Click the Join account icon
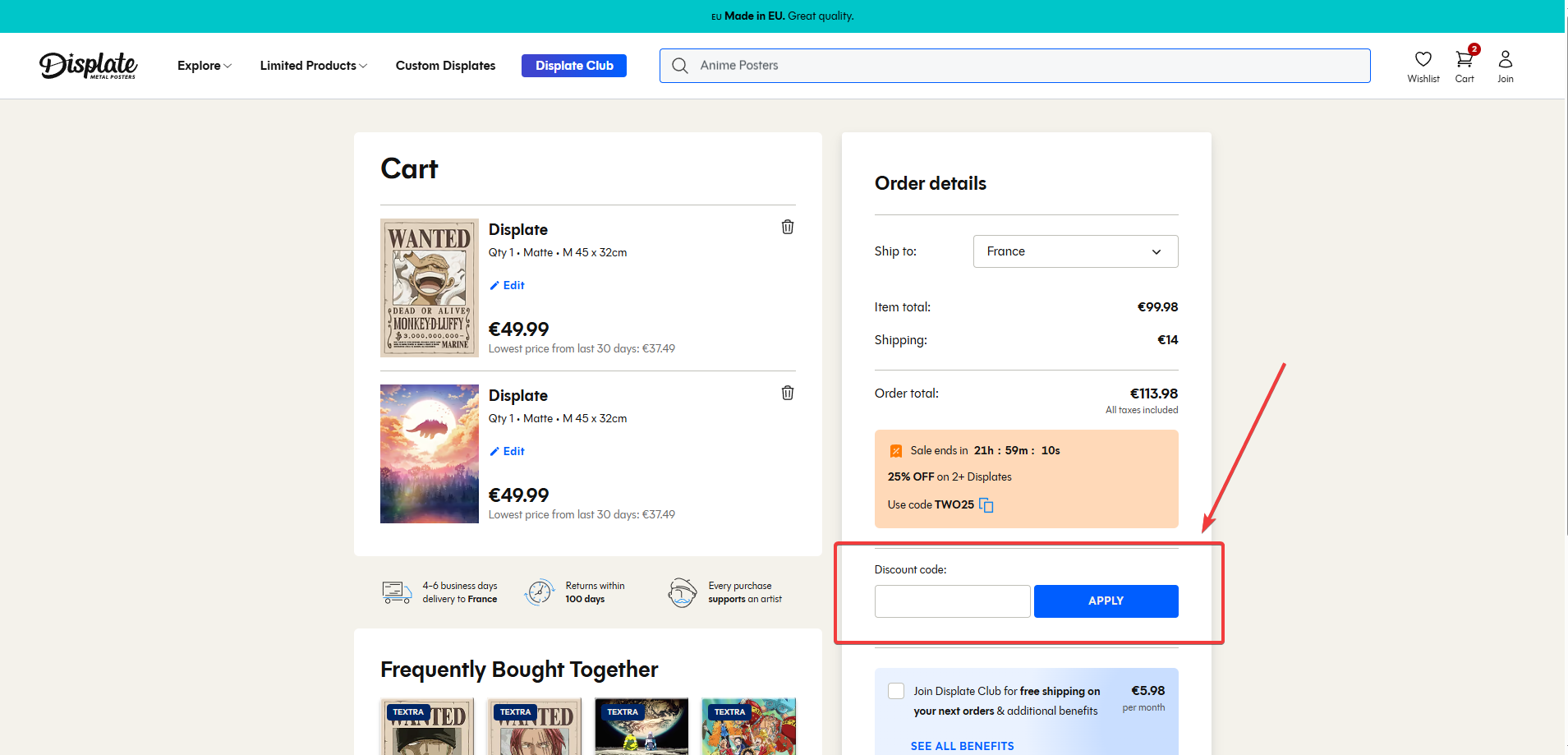The image size is (1568, 755). [1505, 59]
